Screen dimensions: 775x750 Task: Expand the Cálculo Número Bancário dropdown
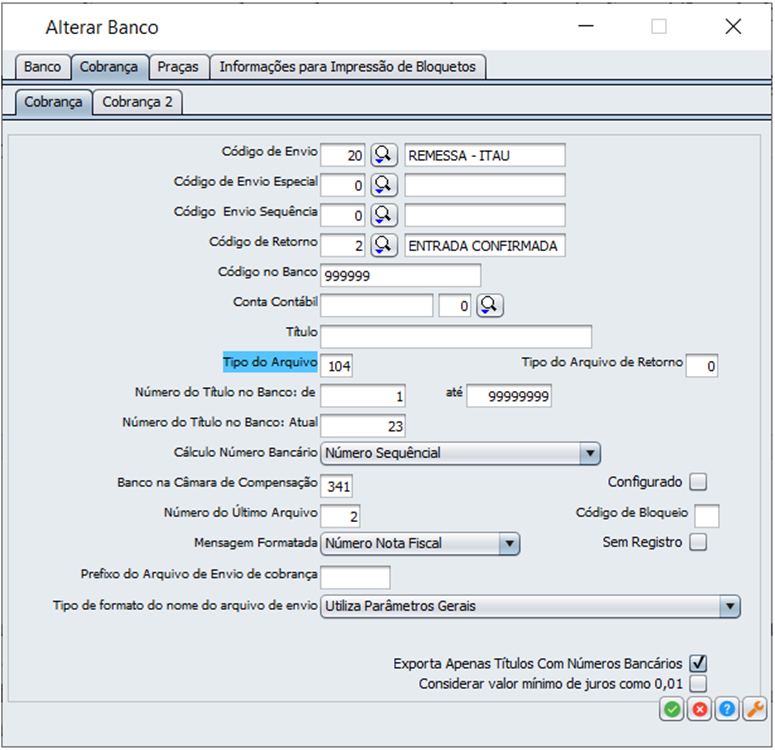pyautogui.click(x=590, y=453)
